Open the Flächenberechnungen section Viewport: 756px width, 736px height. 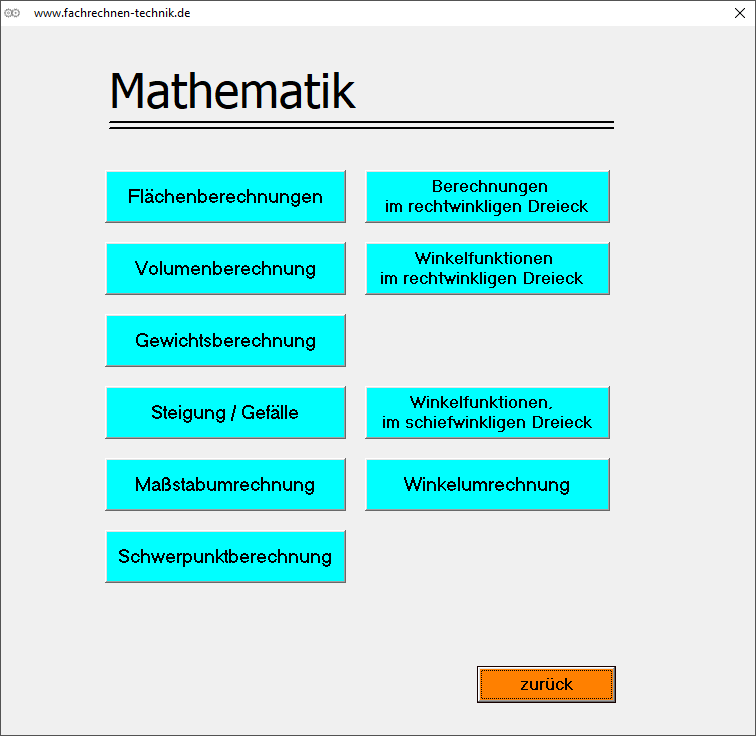225,196
